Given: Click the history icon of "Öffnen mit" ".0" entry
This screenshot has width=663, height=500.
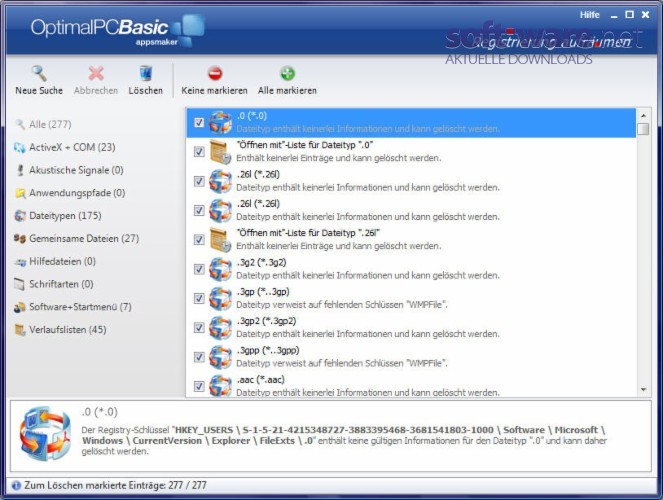Looking at the screenshot, I should [x=220, y=152].
